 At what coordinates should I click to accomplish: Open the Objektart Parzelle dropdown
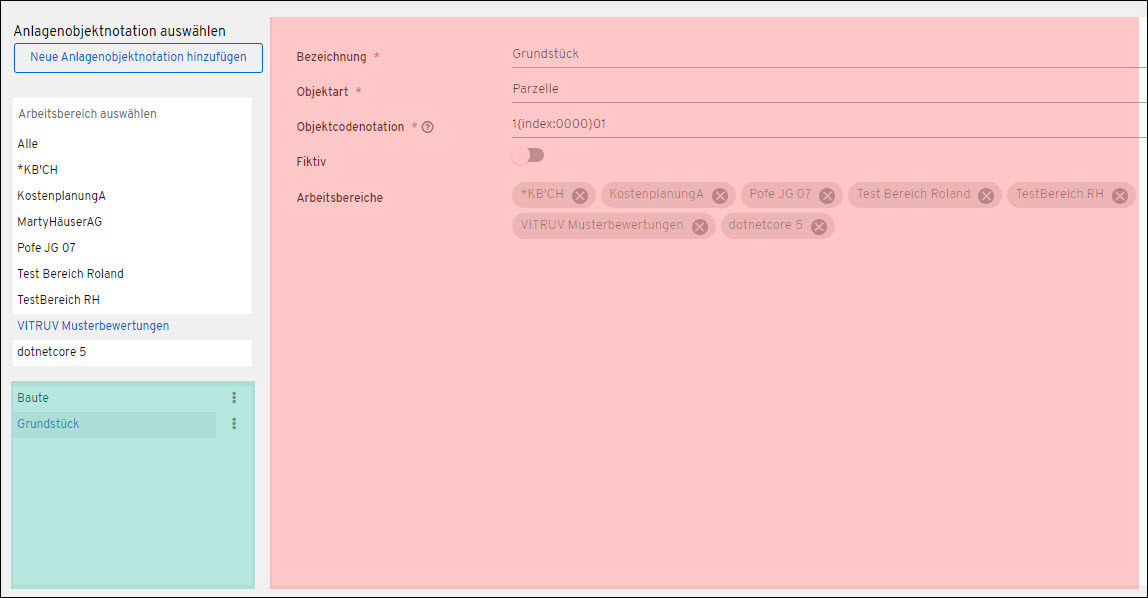[x=830, y=89]
